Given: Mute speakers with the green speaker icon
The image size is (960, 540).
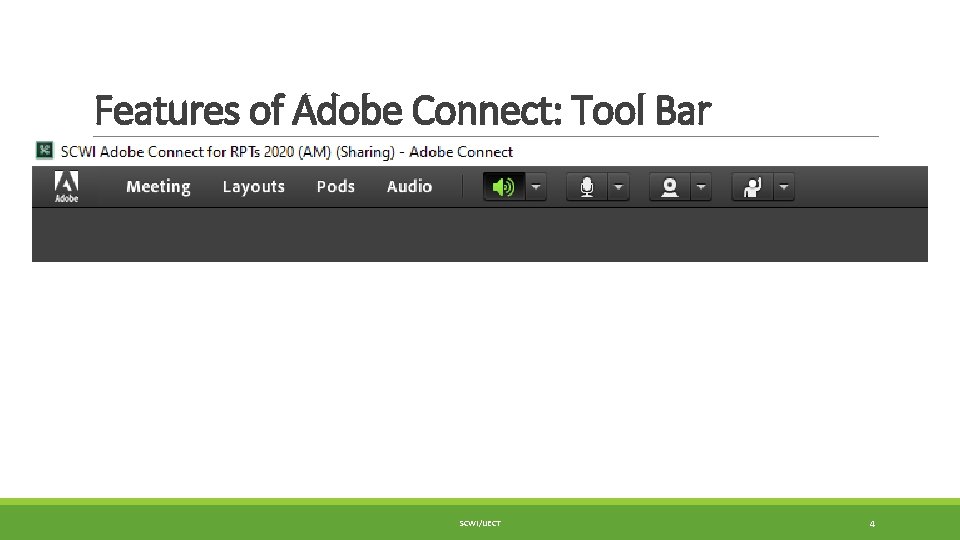Looking at the screenshot, I should (x=504, y=187).
